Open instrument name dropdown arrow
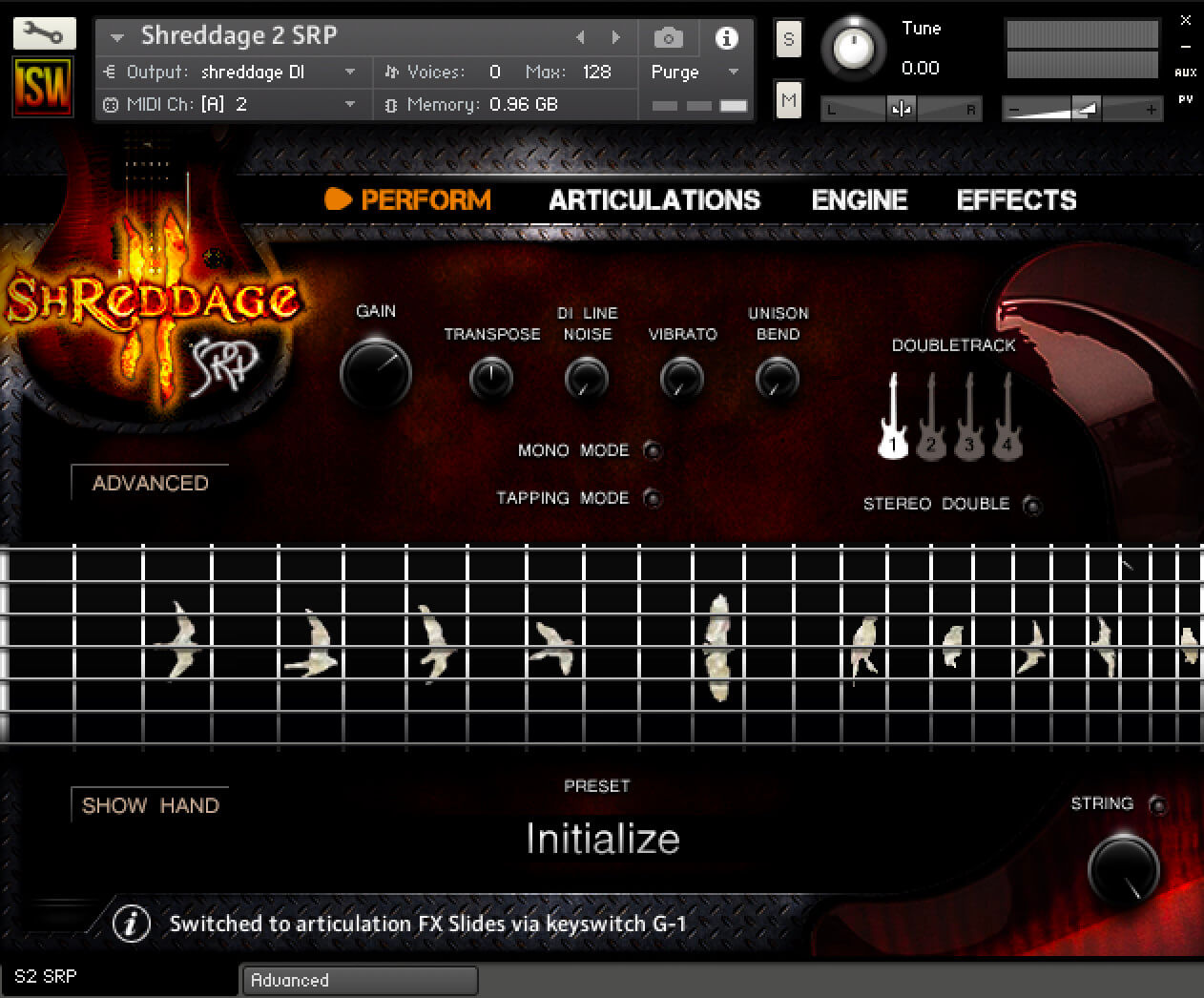The image size is (1204, 998). tap(117, 38)
